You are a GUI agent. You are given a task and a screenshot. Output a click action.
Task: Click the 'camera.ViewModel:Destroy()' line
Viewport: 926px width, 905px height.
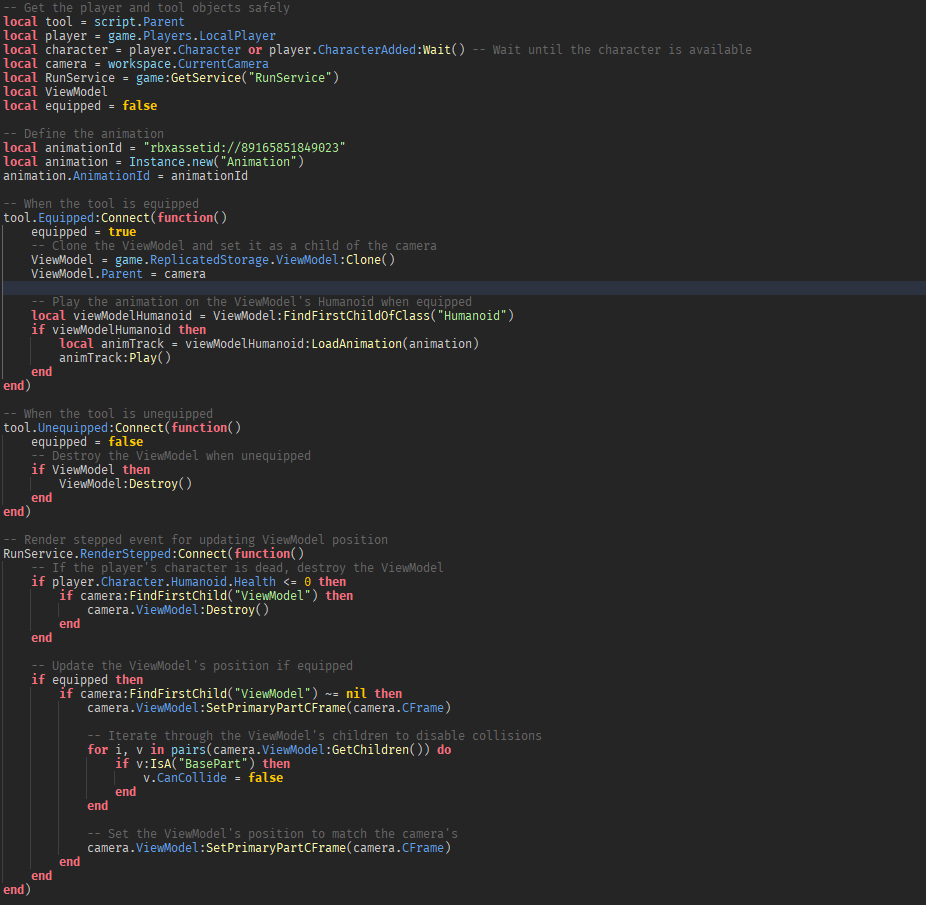(178, 610)
